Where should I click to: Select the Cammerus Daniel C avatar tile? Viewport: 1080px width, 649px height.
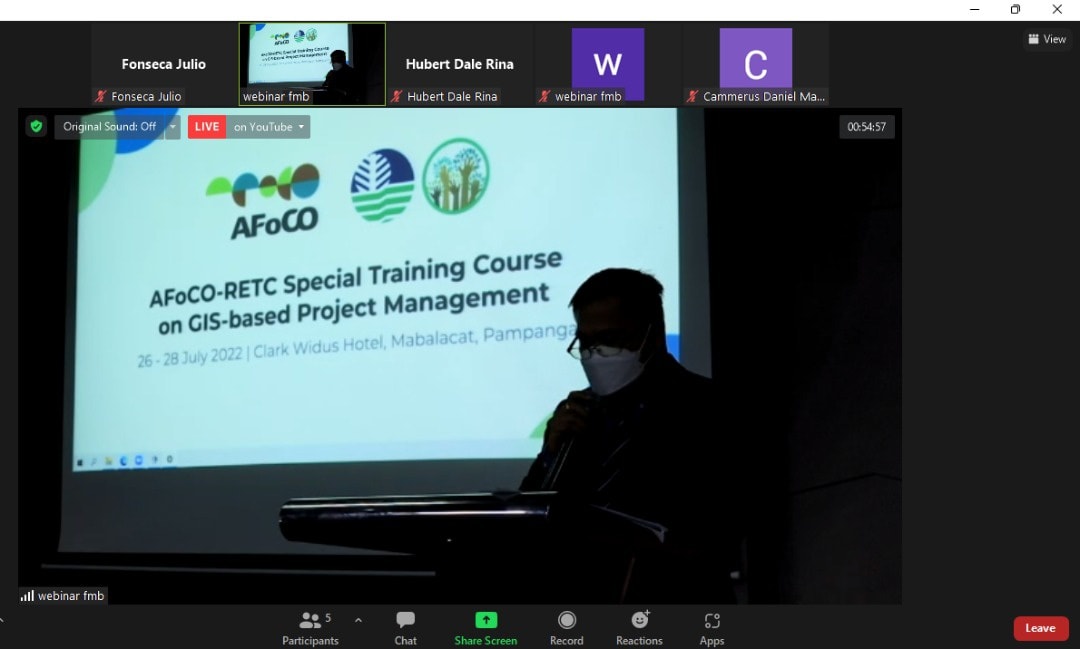(756, 64)
